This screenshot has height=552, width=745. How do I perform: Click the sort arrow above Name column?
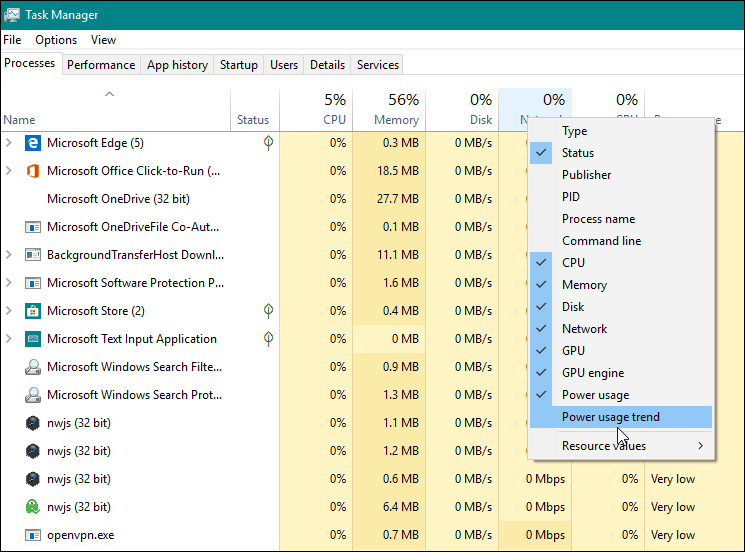pos(109,94)
